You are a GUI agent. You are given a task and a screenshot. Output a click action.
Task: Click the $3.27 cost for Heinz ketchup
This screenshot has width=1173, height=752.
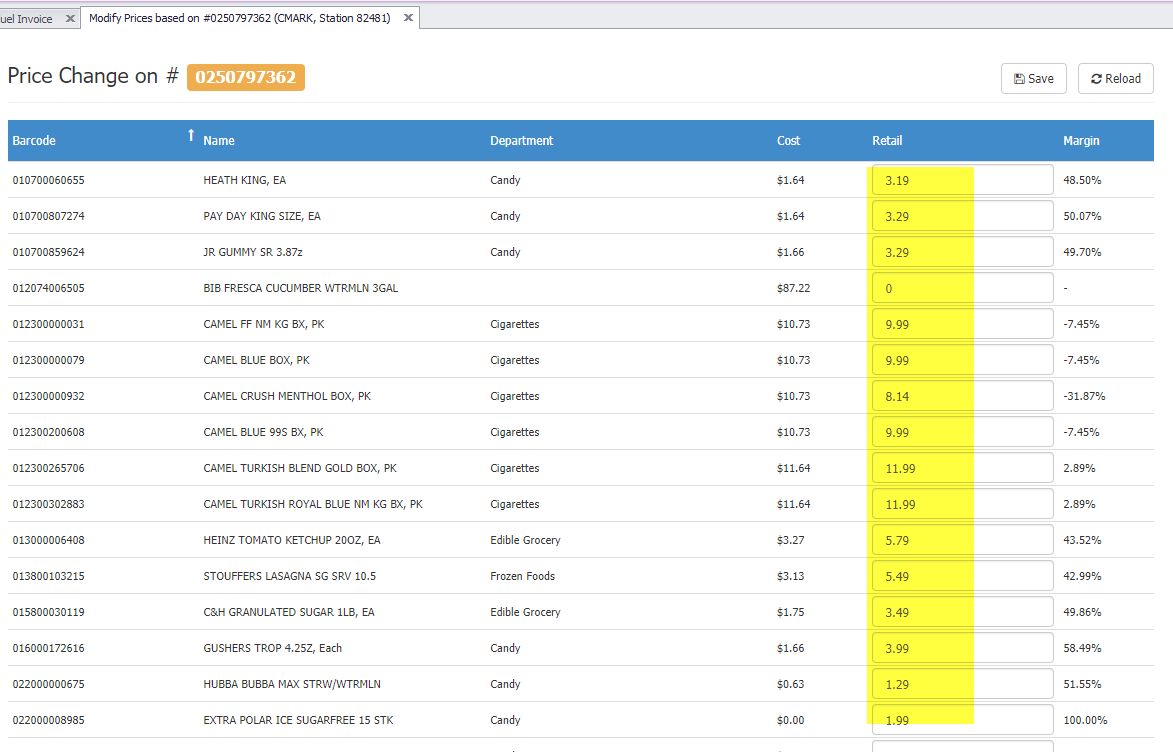click(790, 540)
